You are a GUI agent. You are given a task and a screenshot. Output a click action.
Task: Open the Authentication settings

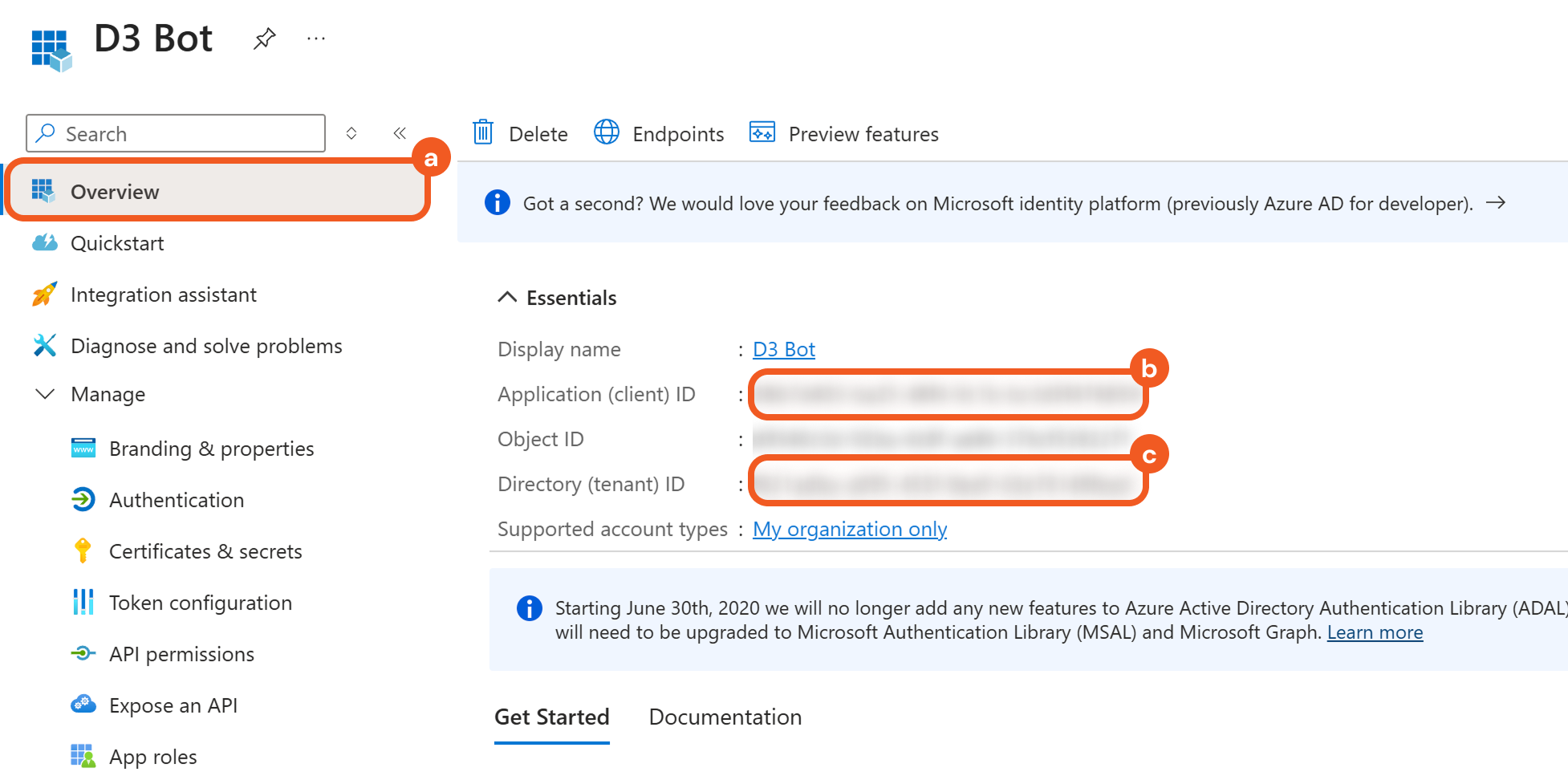(177, 500)
